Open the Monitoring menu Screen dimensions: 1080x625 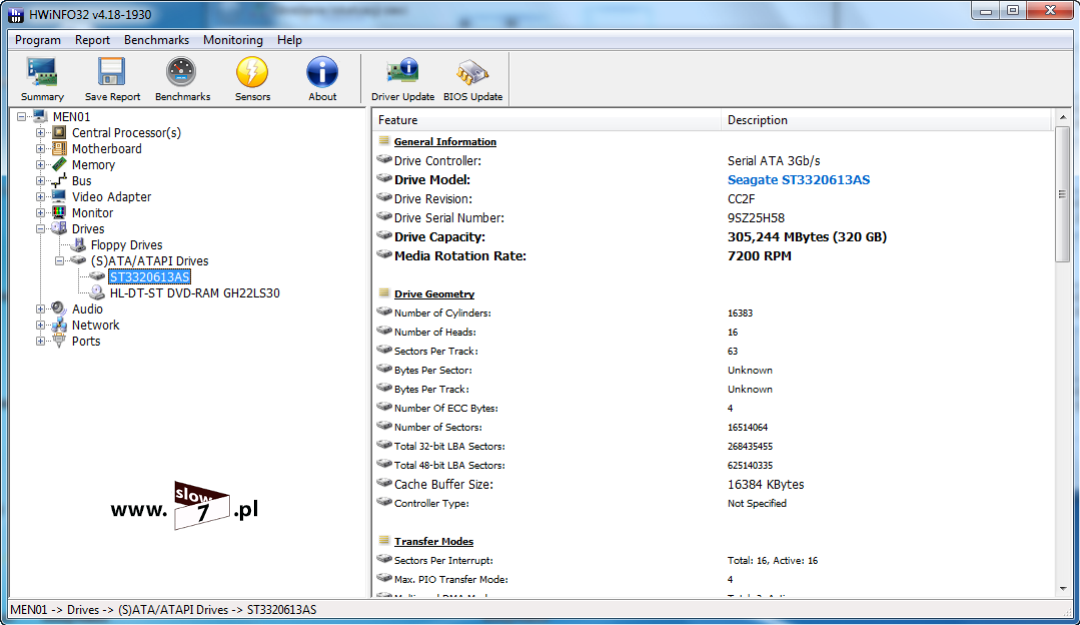coord(233,40)
